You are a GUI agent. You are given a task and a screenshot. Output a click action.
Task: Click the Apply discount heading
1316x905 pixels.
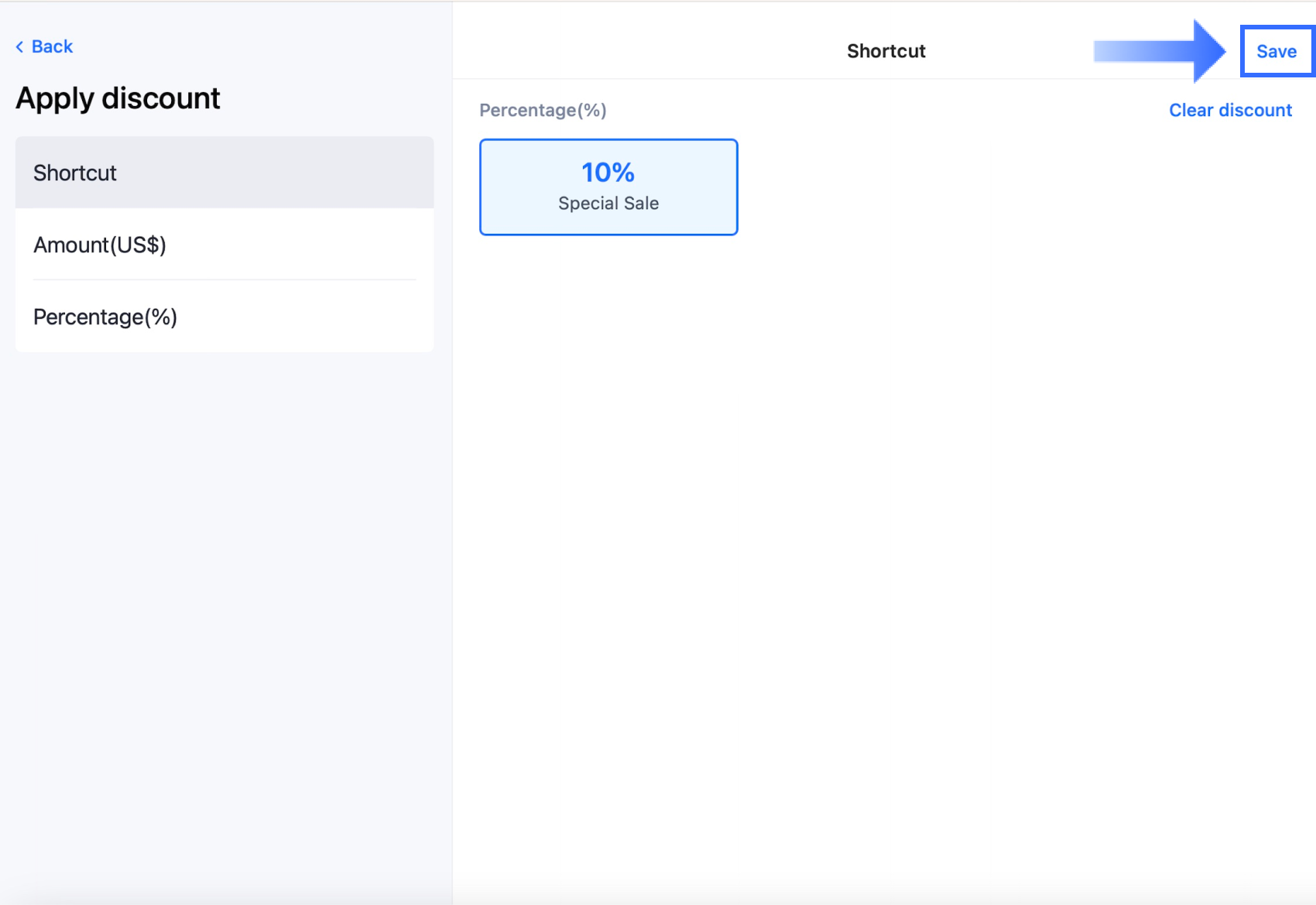[118, 98]
